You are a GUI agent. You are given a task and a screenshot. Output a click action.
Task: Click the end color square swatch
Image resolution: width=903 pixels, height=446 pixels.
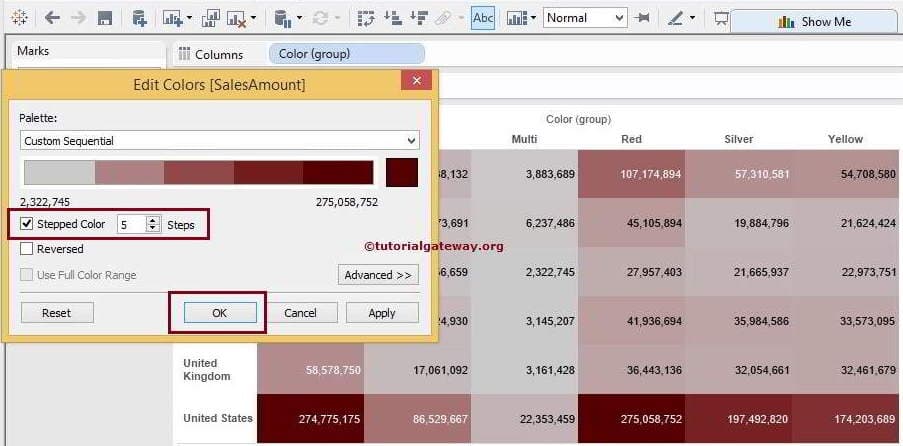[x=402, y=172]
